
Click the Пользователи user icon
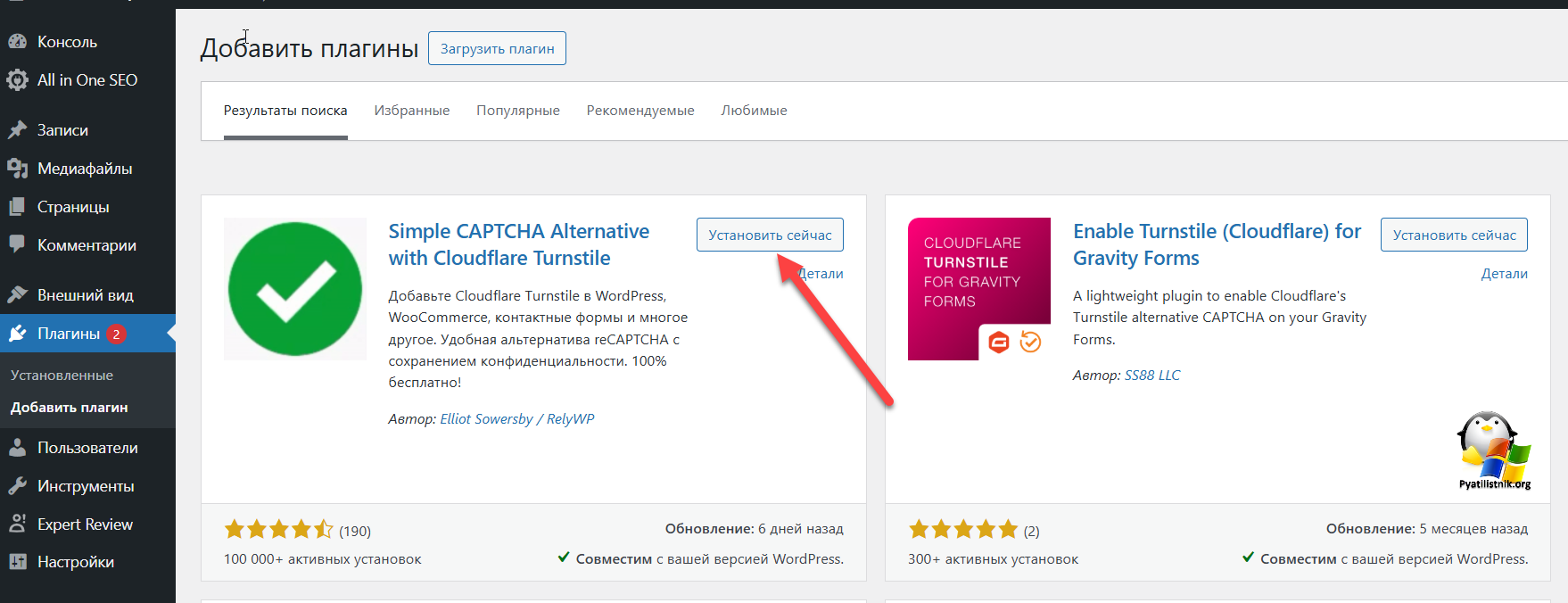coord(17,448)
